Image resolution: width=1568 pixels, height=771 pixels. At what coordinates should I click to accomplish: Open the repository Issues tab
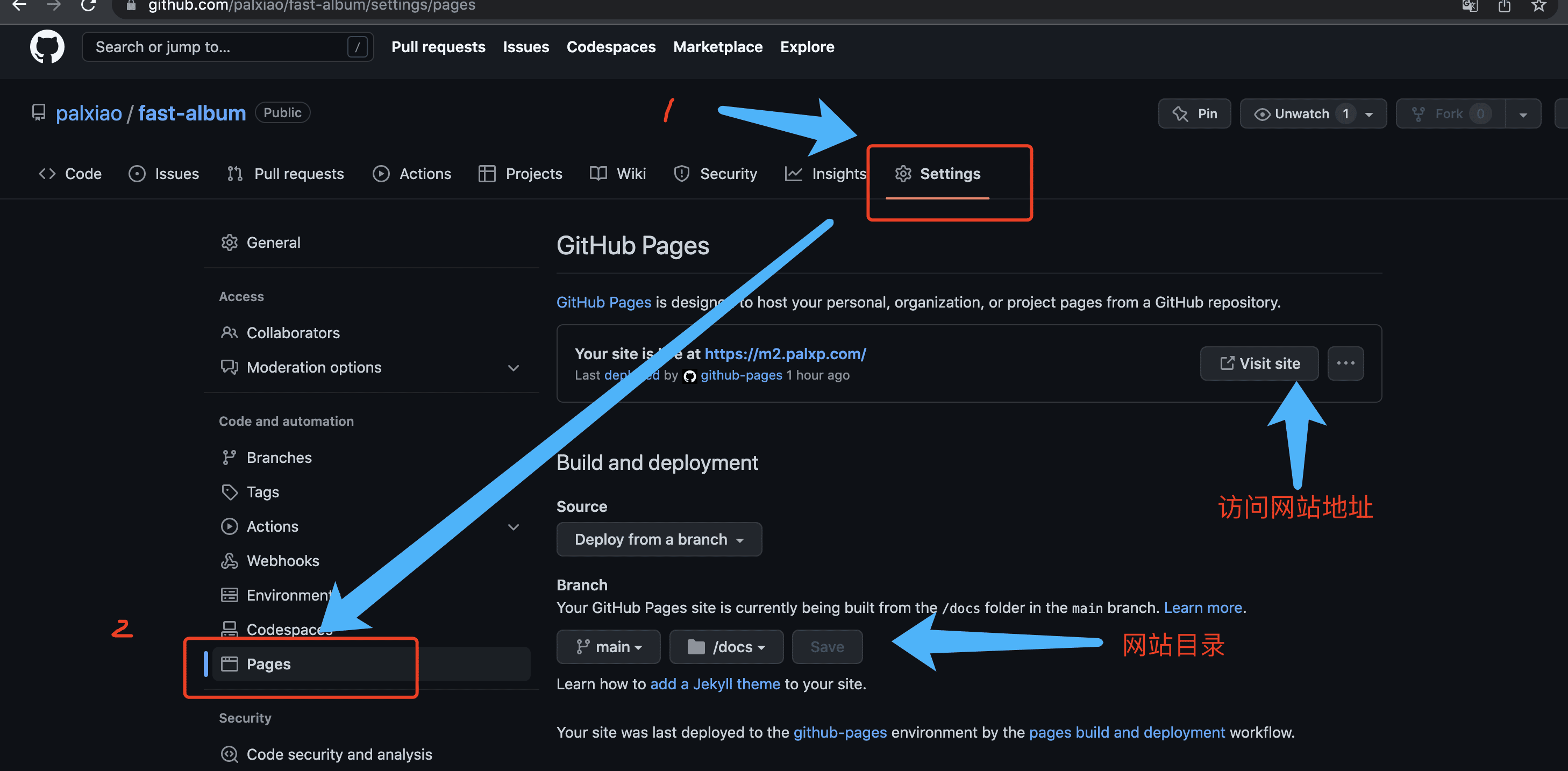164,174
